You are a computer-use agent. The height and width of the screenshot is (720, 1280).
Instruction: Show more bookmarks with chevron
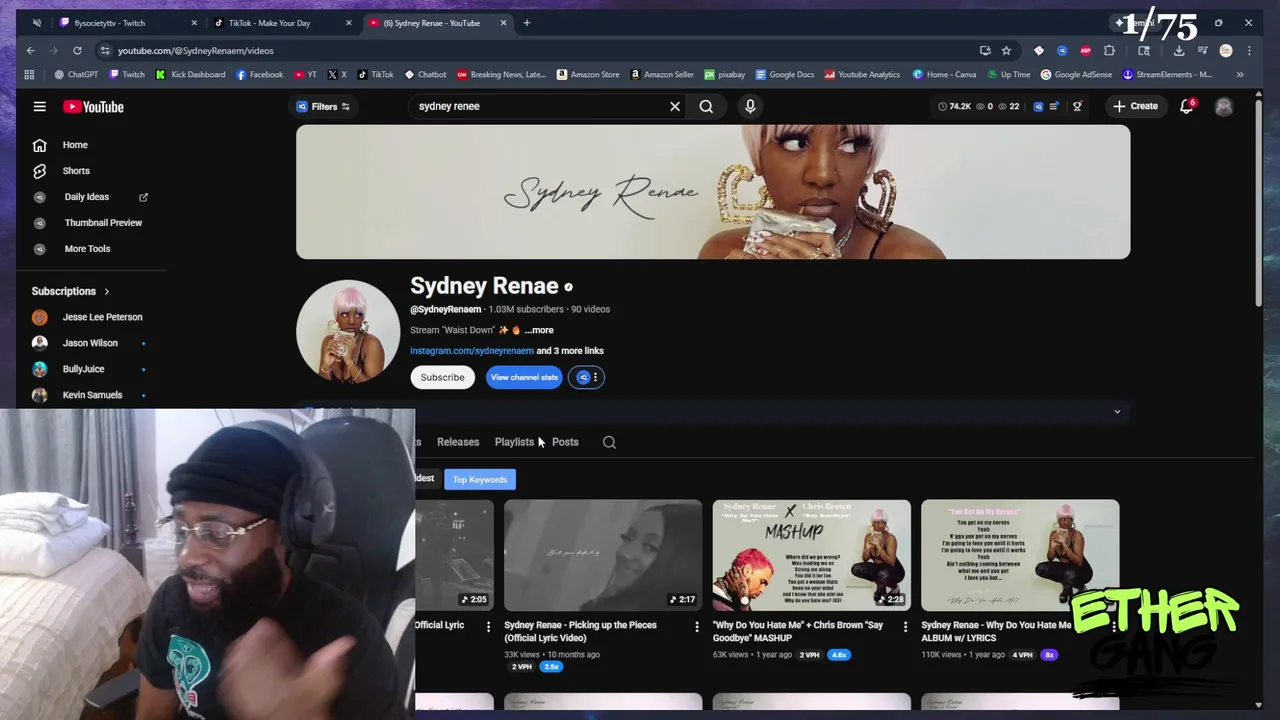tap(1240, 74)
